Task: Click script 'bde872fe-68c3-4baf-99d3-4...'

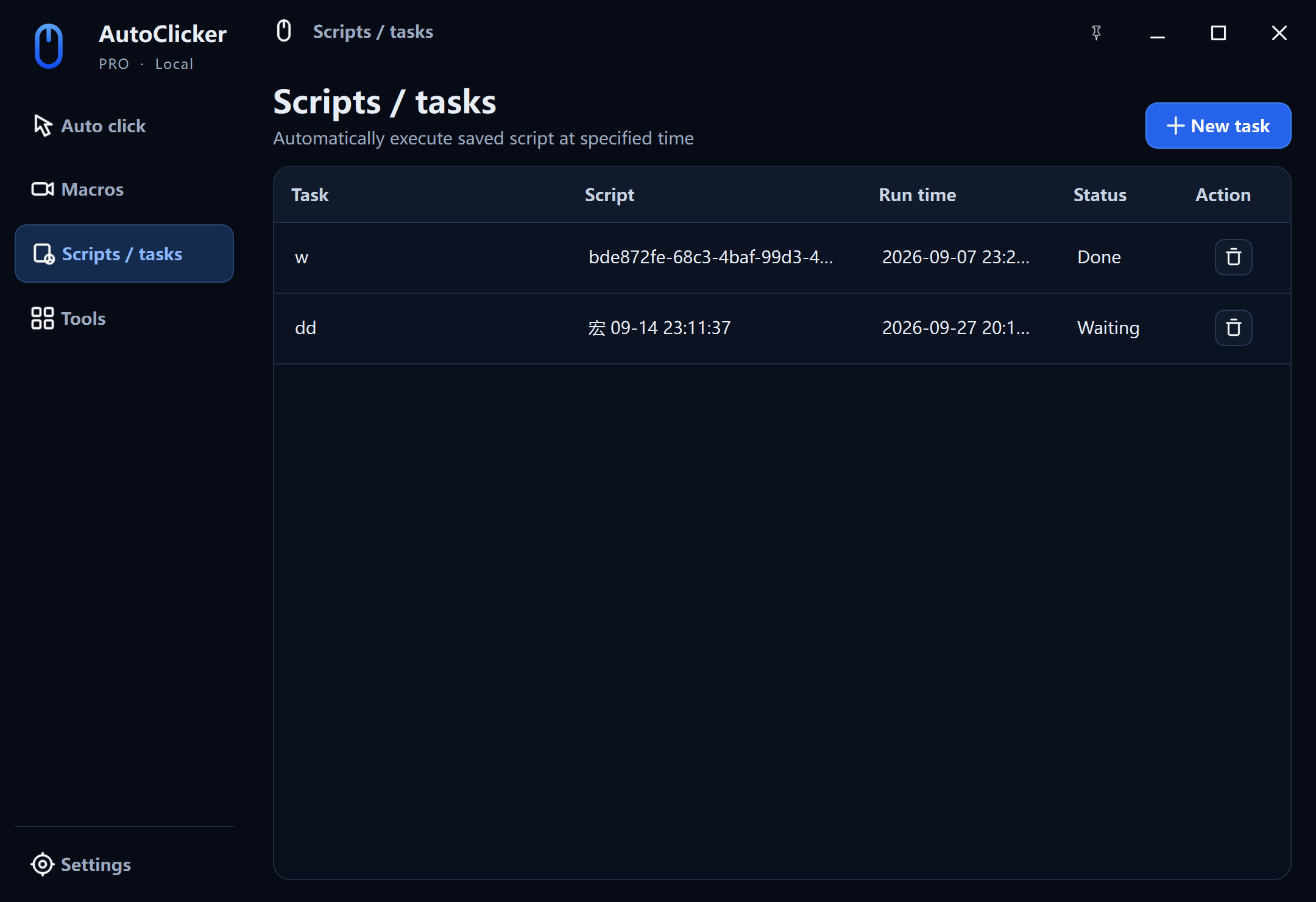Action: point(710,257)
